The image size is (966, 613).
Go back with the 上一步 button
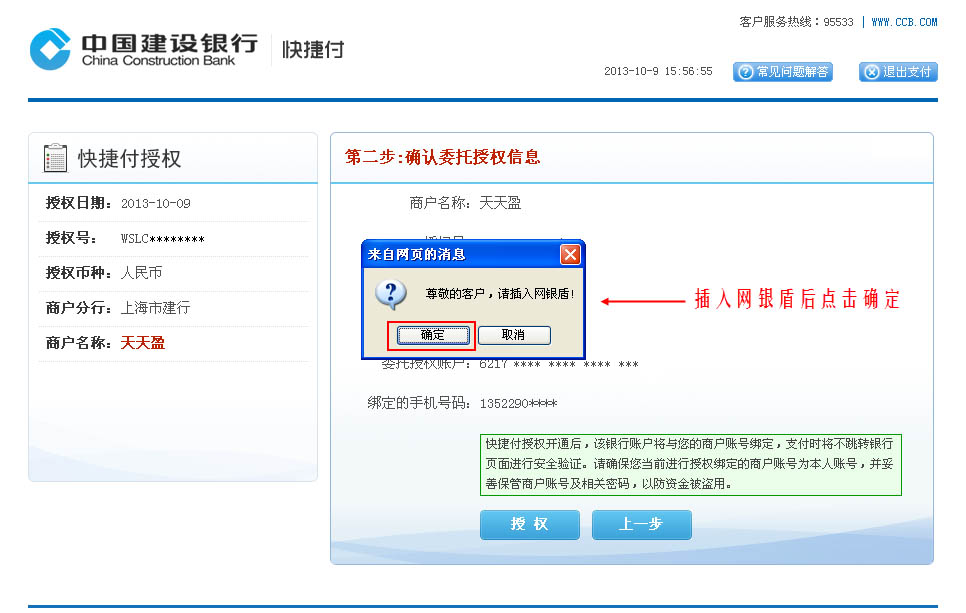coord(641,524)
